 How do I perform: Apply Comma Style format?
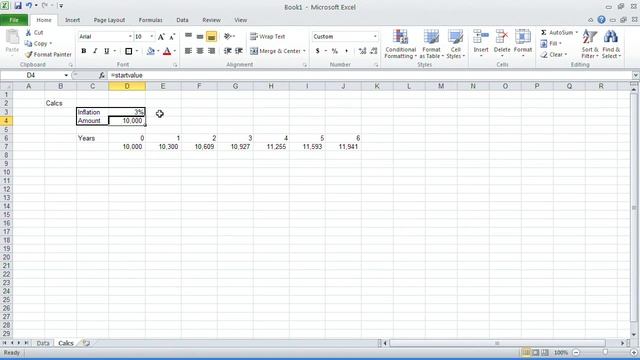click(x=346, y=51)
